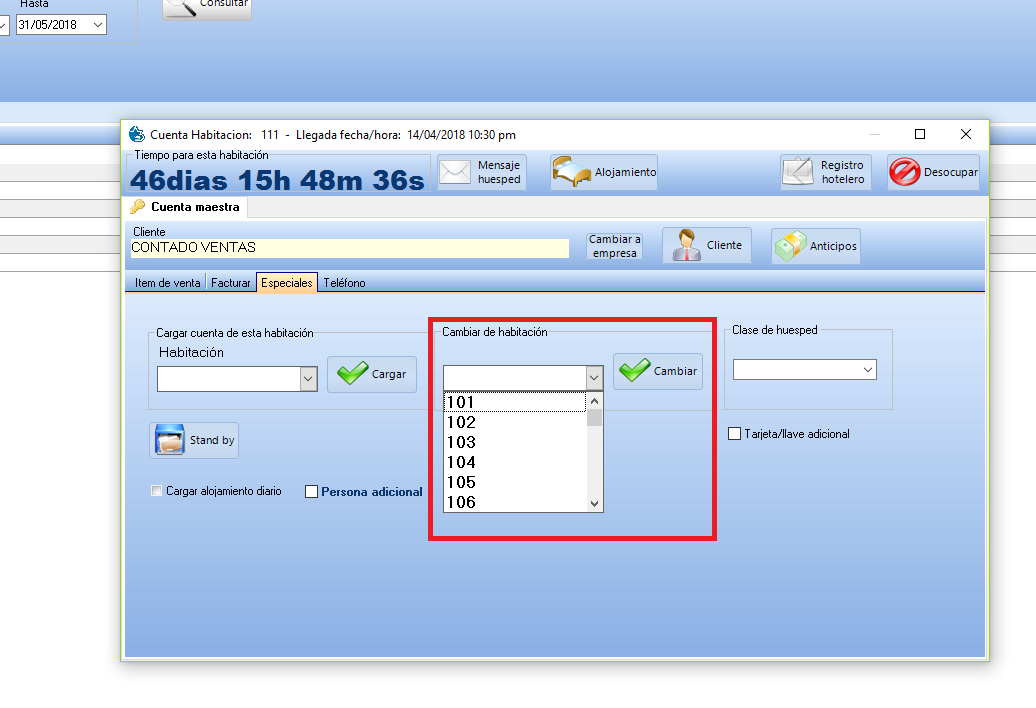1036x708 pixels.
Task: Click green checkmark Cargar button
Action: click(x=353, y=374)
